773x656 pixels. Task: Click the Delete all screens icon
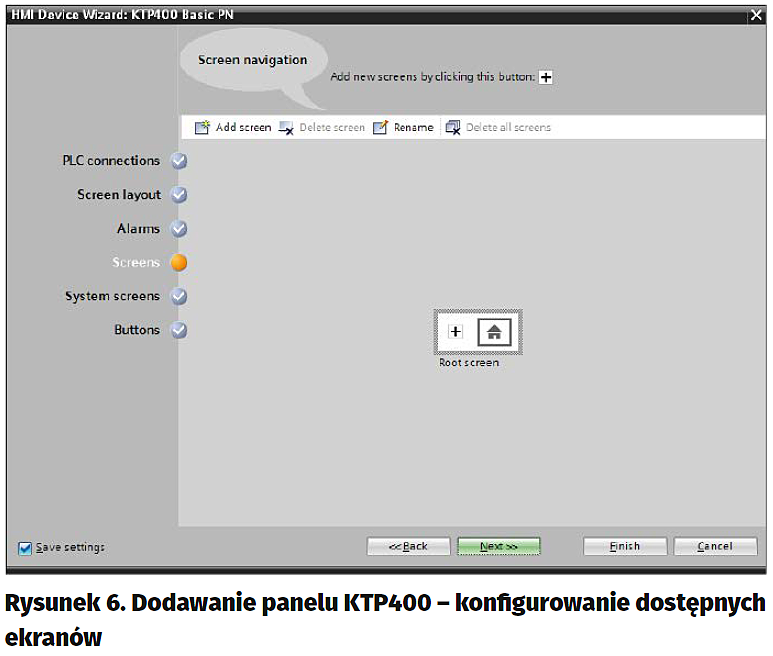pos(452,128)
